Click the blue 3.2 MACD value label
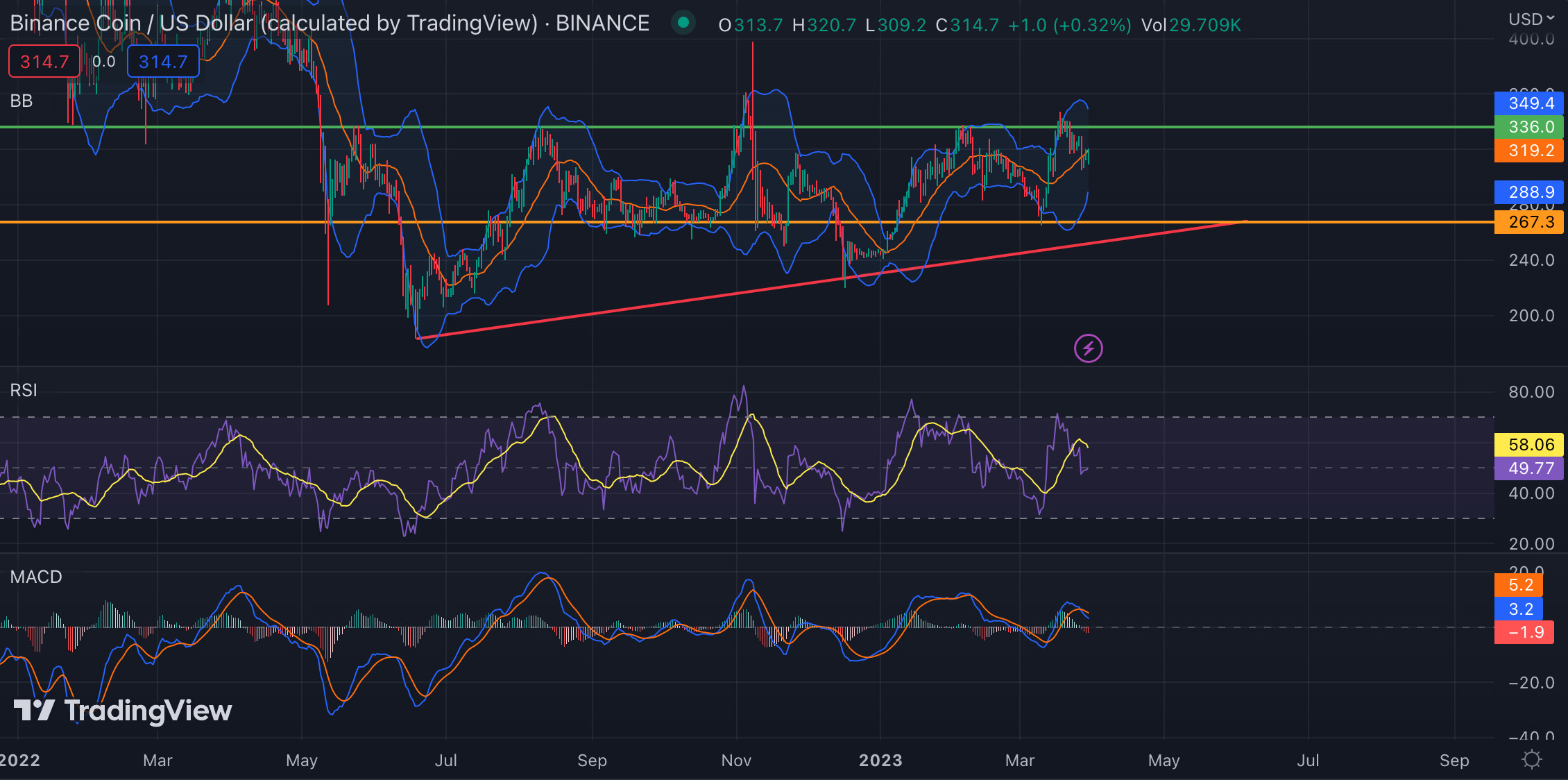The image size is (1568, 780). click(1519, 609)
